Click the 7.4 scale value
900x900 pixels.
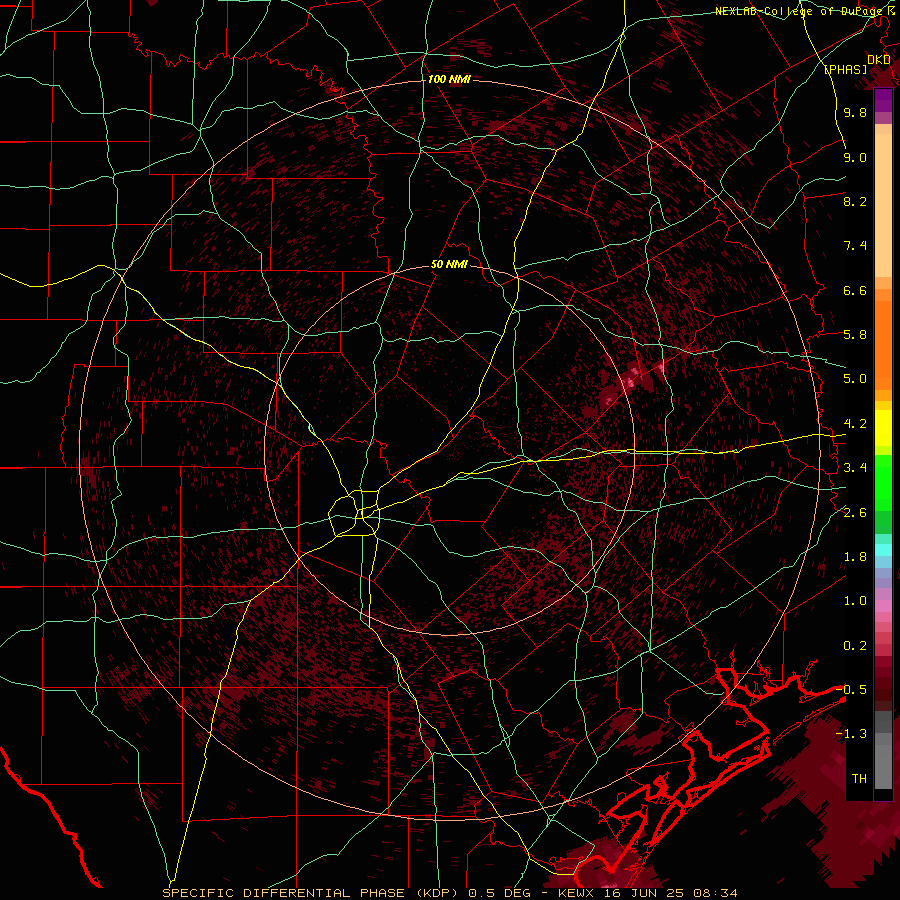[x=855, y=246]
